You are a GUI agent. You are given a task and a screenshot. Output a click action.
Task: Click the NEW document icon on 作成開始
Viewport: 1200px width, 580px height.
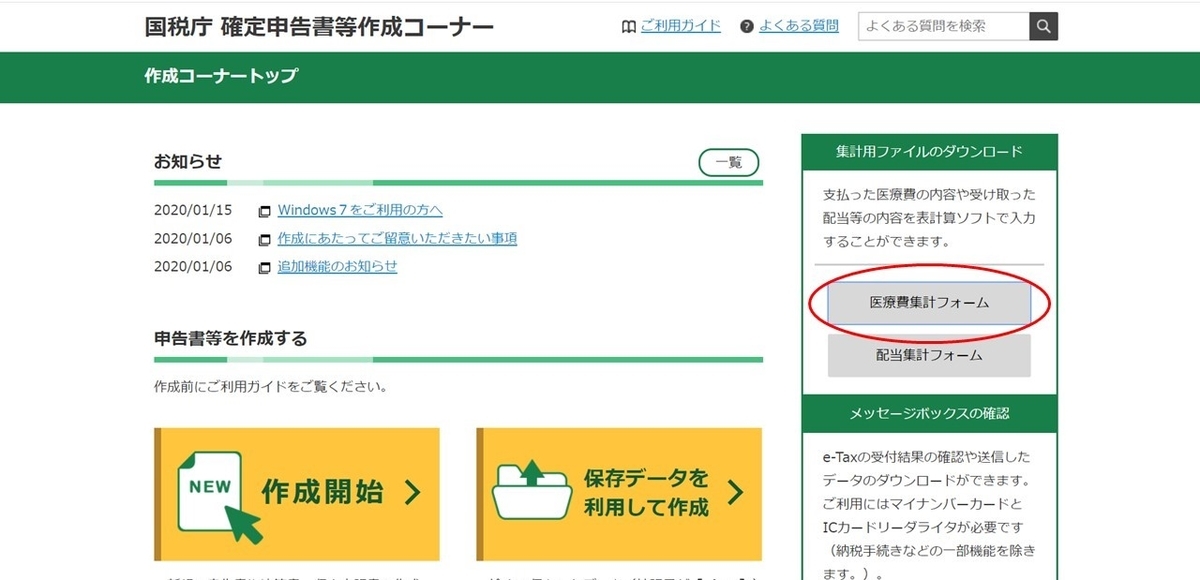(219, 495)
